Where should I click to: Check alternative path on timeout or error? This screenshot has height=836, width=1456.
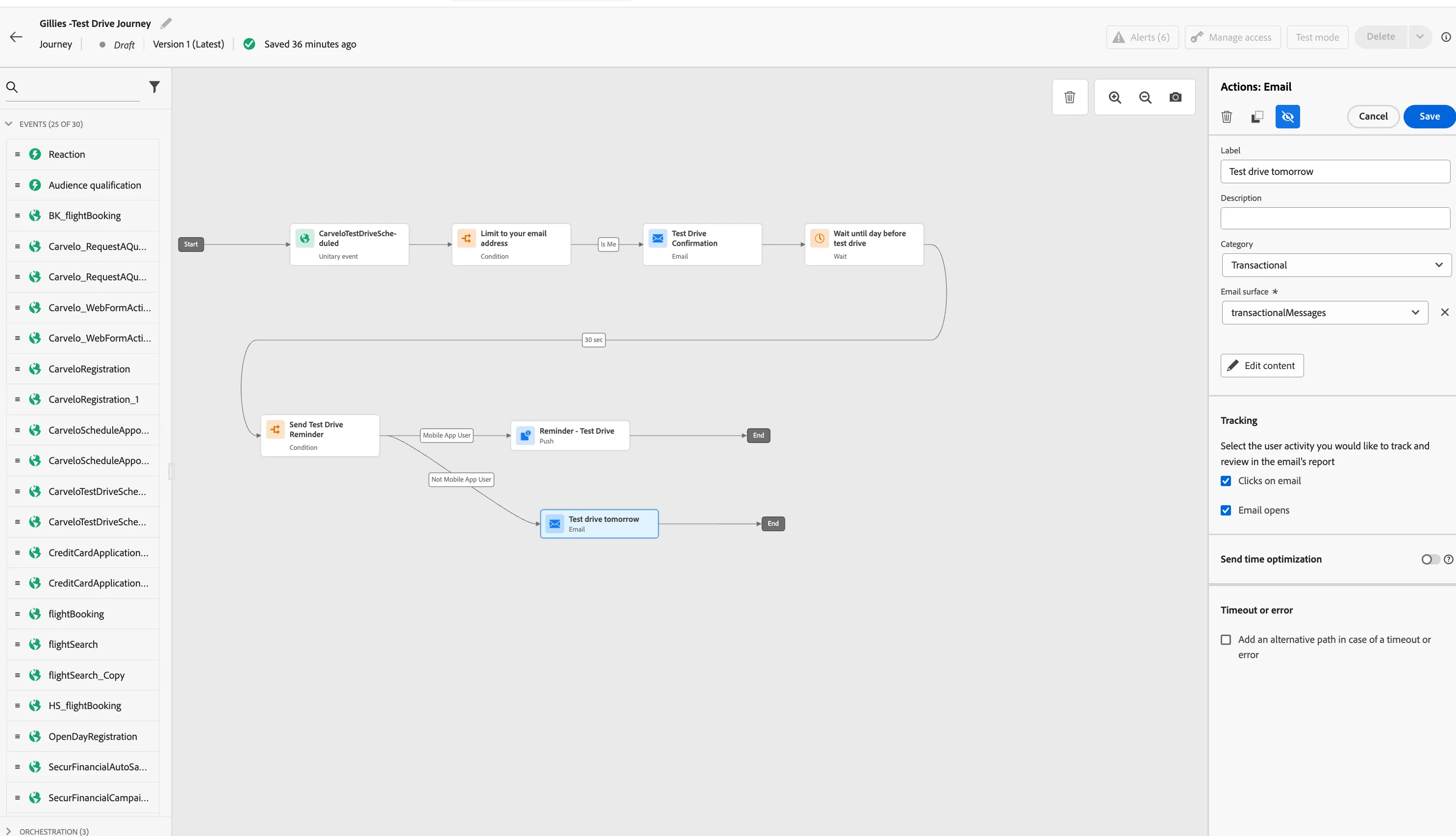[1226, 639]
